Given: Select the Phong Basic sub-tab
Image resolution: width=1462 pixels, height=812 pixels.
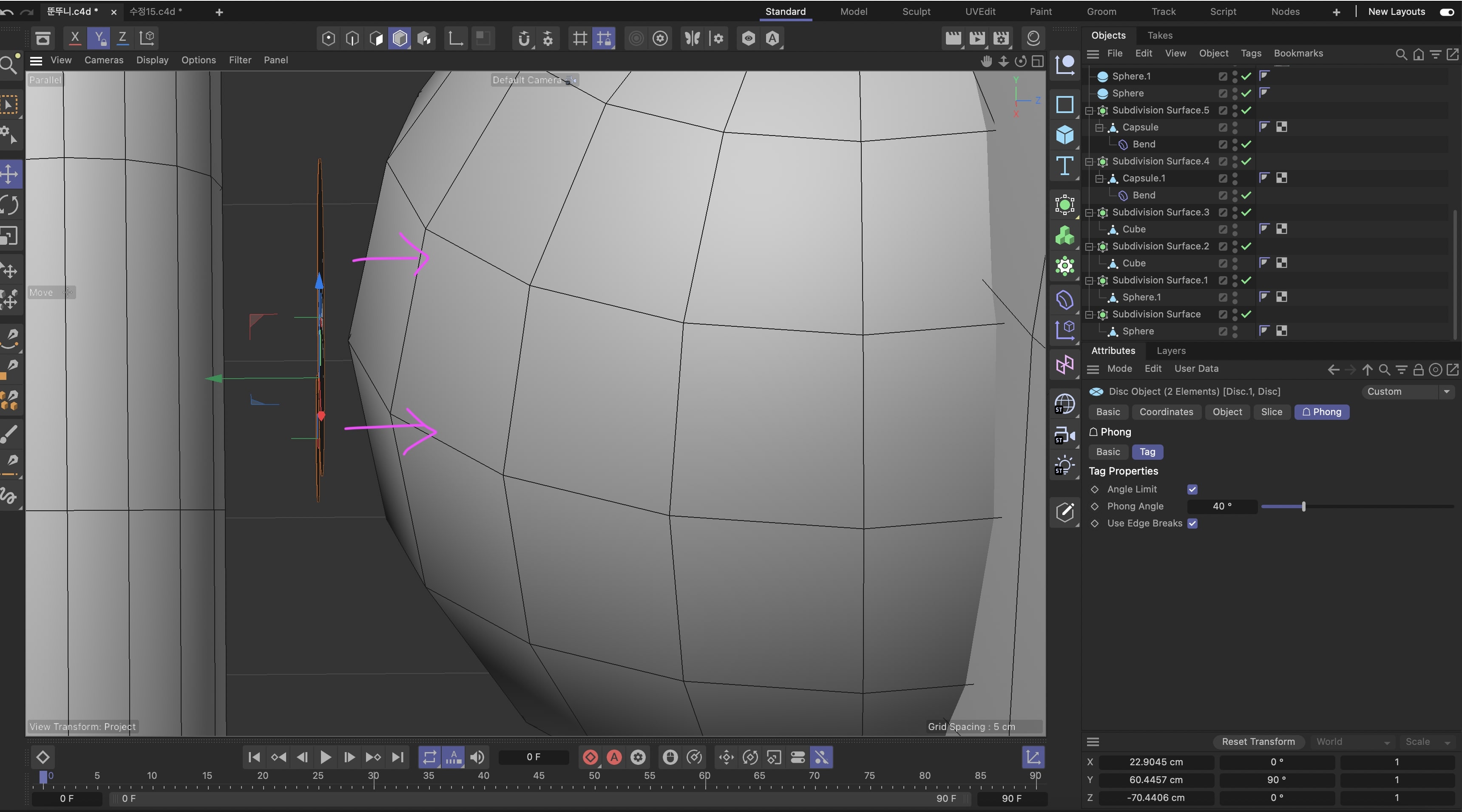Looking at the screenshot, I should click(x=1108, y=452).
